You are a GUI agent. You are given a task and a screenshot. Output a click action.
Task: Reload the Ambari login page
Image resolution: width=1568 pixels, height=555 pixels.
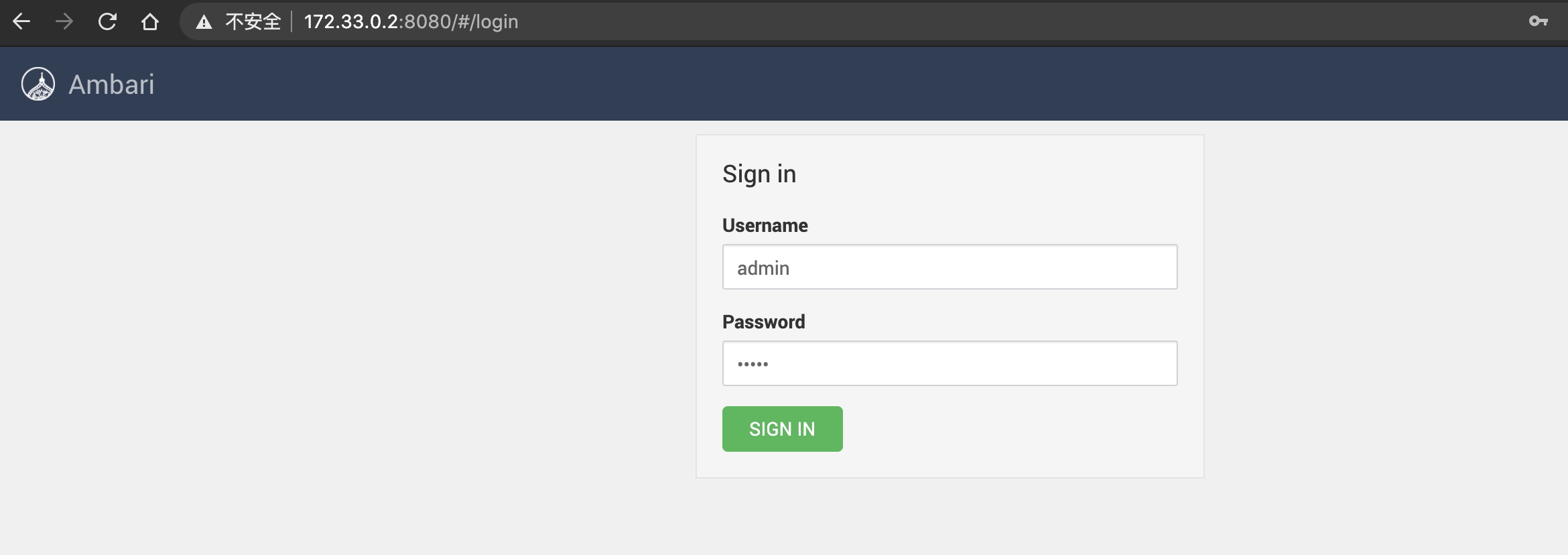(x=107, y=21)
